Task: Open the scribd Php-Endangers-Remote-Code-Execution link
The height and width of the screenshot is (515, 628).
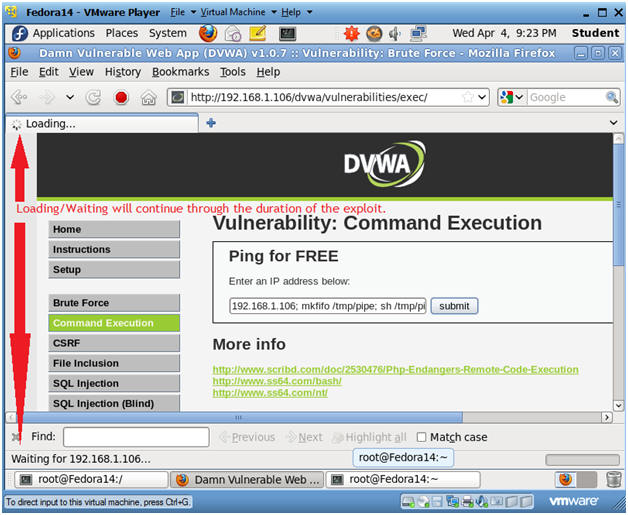Action: (395, 369)
